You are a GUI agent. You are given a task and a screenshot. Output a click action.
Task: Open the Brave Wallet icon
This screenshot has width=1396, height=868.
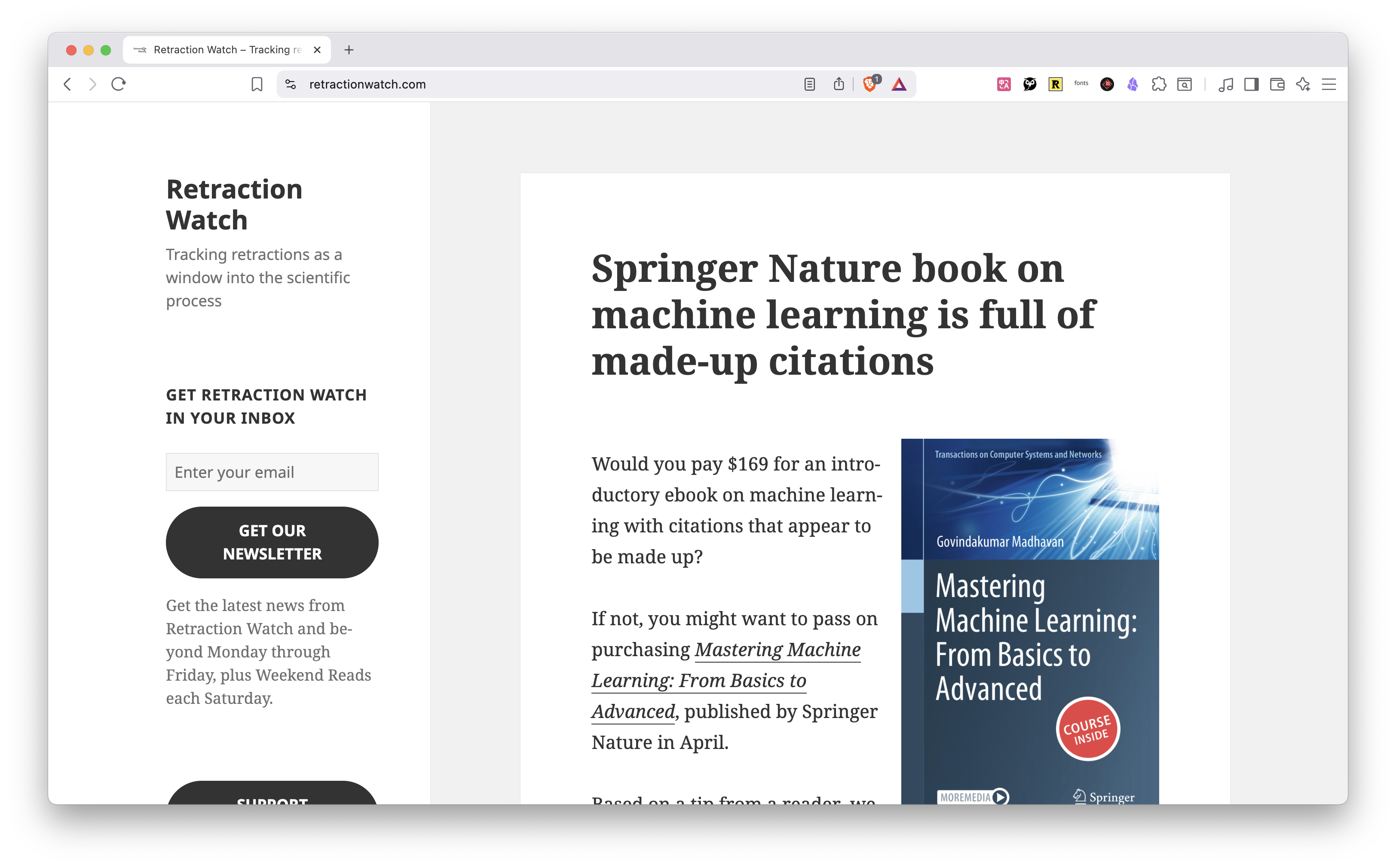click(1277, 84)
